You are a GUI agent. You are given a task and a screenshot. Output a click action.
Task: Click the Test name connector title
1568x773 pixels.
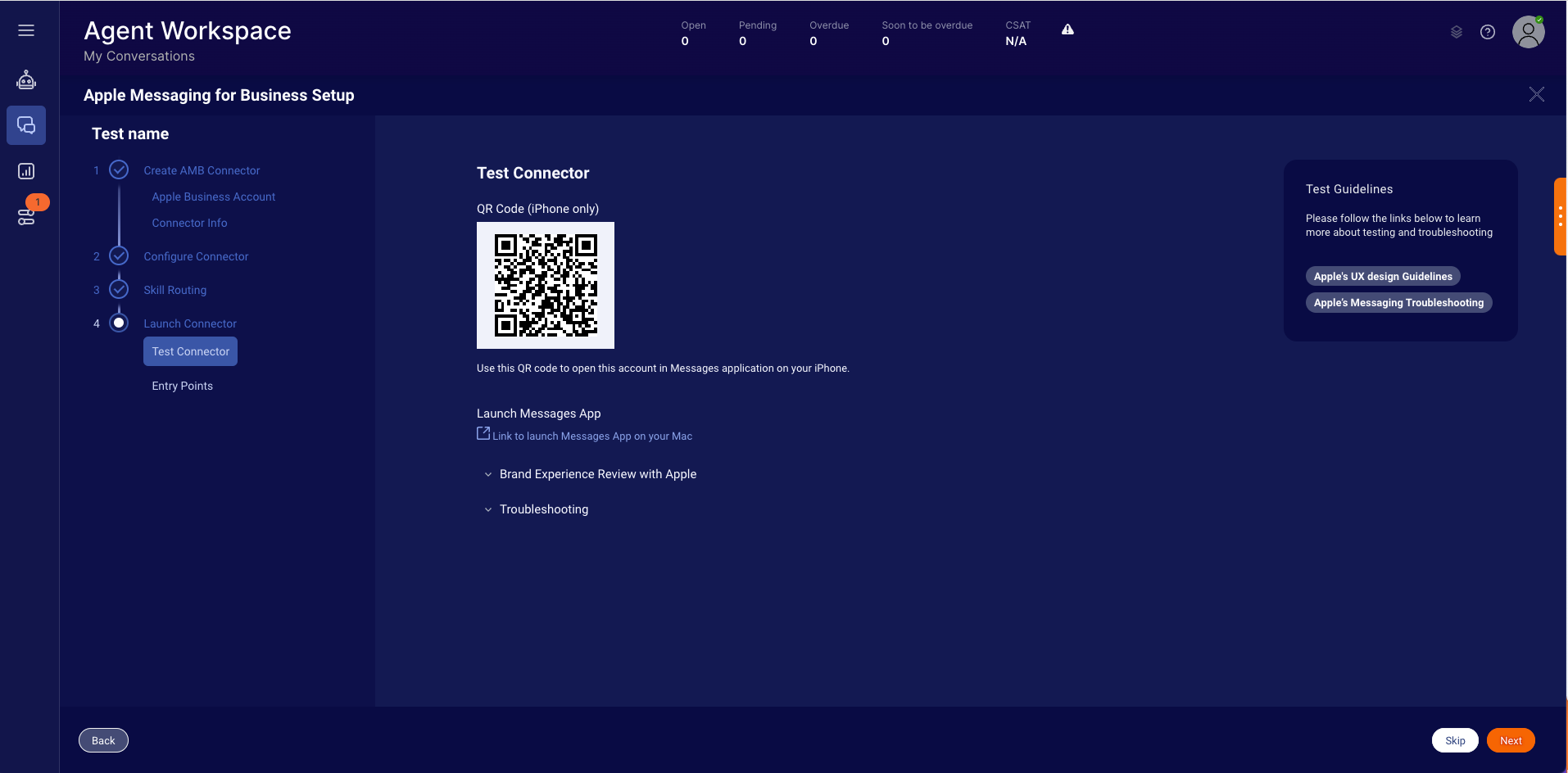[x=130, y=133]
